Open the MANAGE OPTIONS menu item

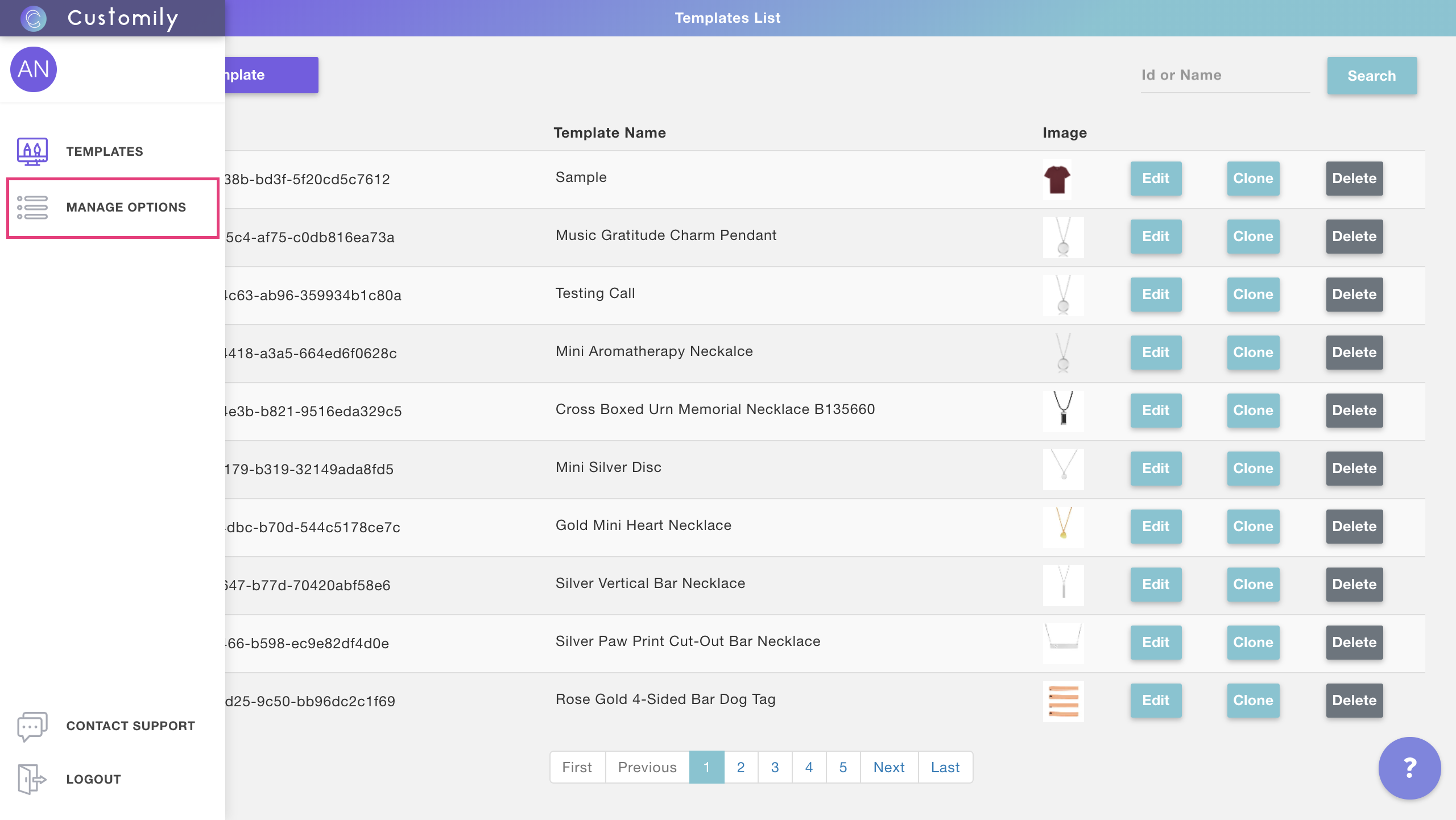pos(126,208)
